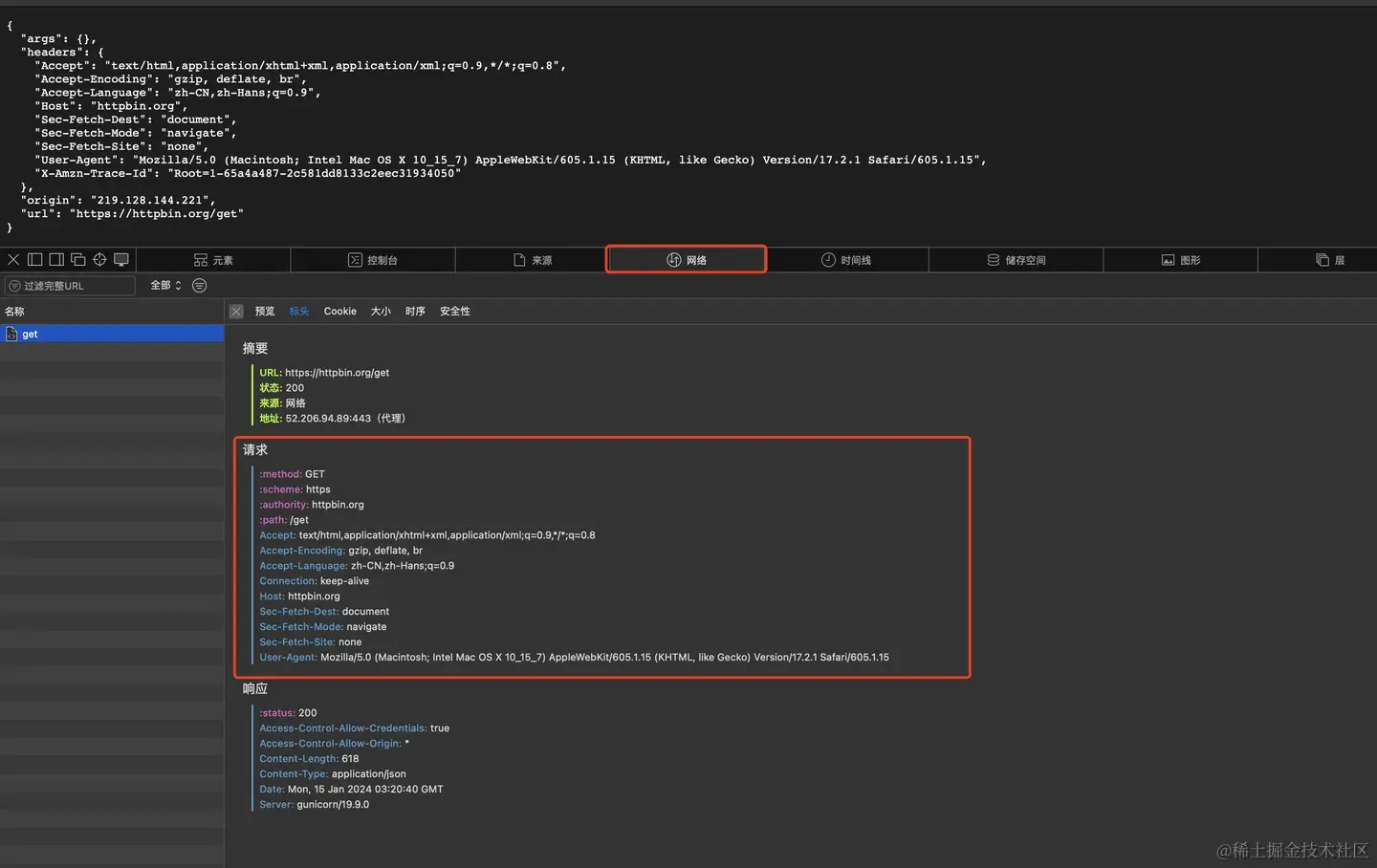Click the Content-Length 618 line
The width and height of the screenshot is (1377, 868).
tap(309, 759)
